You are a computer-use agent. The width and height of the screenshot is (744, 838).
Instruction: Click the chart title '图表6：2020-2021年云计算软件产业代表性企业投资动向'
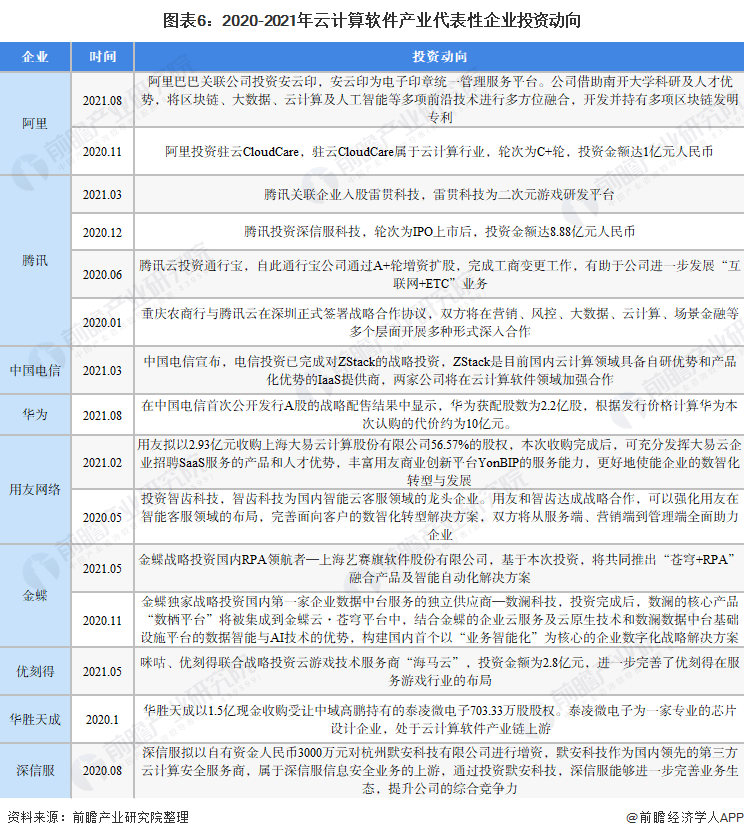point(371,21)
